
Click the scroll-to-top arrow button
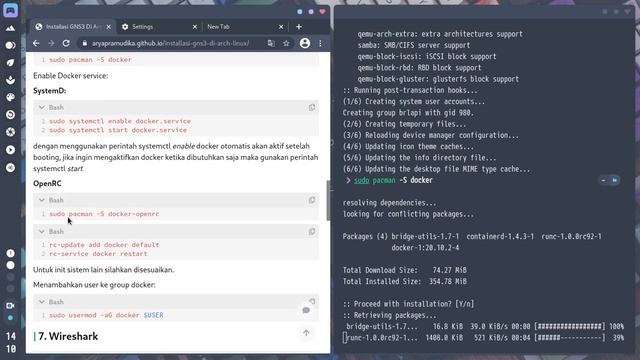pos(306,333)
